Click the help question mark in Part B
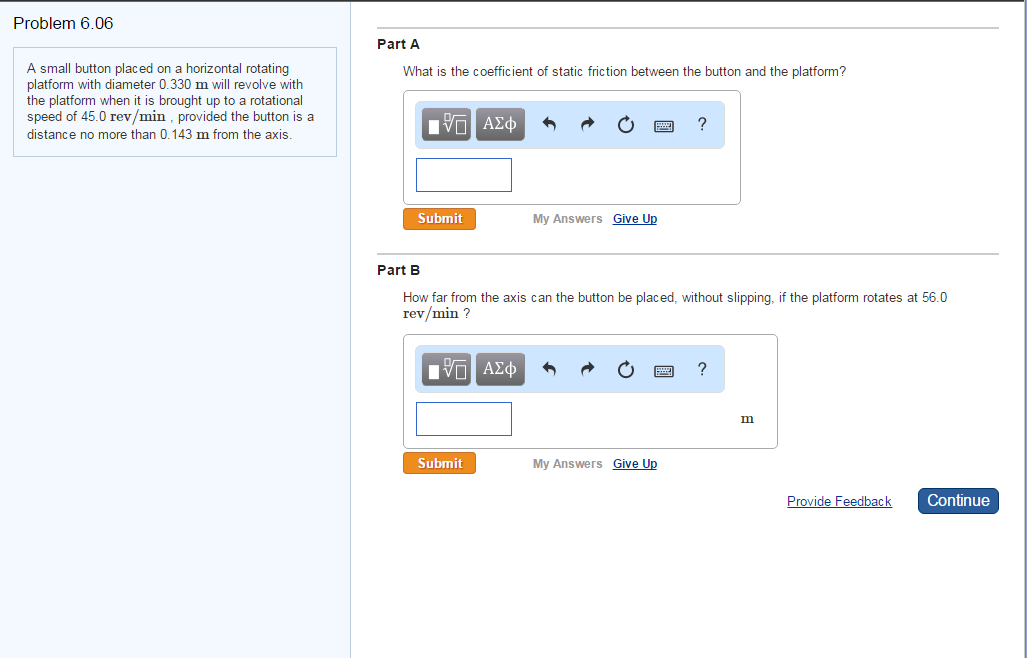The height and width of the screenshot is (658, 1027). point(701,368)
